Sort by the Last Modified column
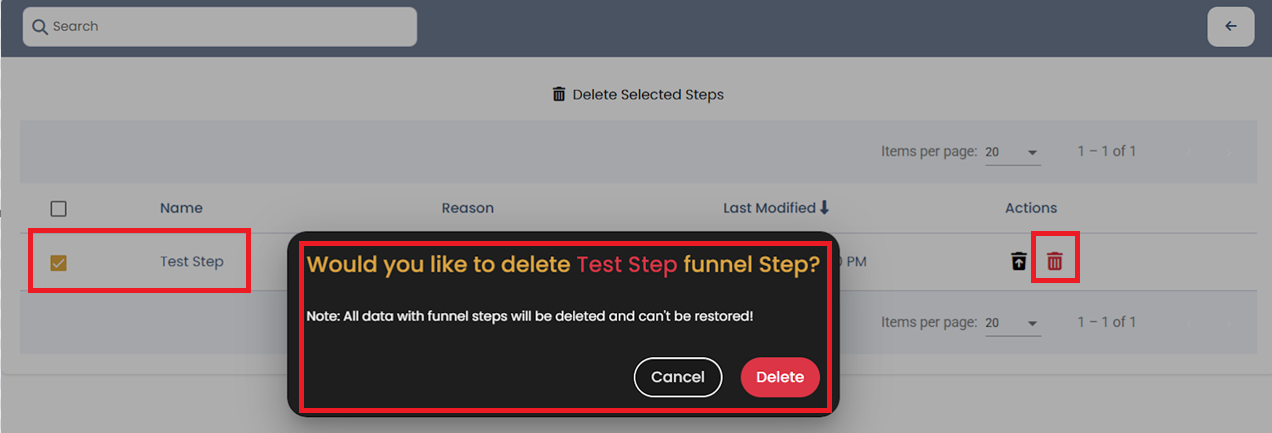This screenshot has width=1272, height=433. [769, 208]
